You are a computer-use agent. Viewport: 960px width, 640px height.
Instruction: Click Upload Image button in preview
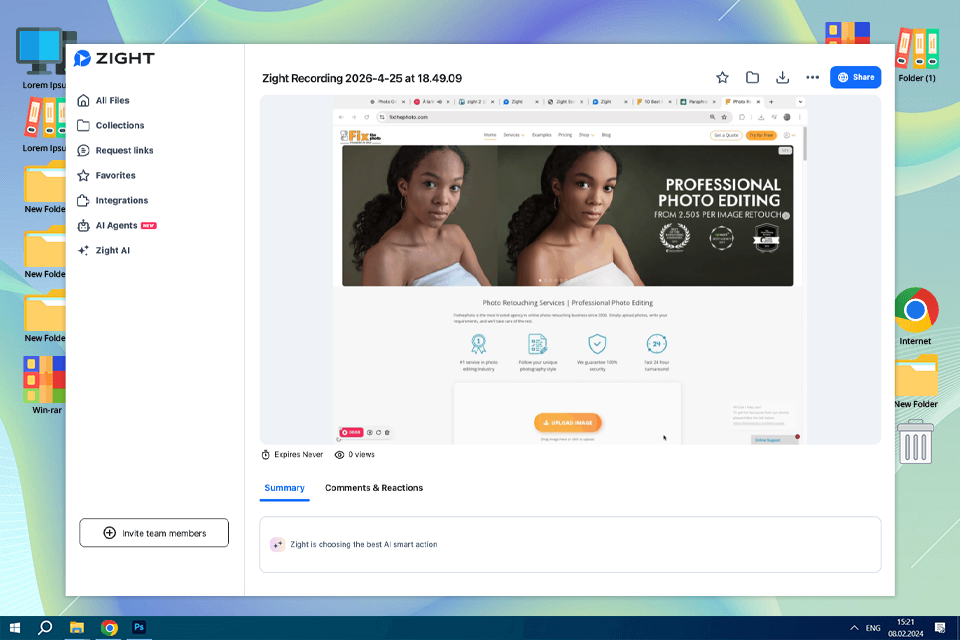pos(568,423)
